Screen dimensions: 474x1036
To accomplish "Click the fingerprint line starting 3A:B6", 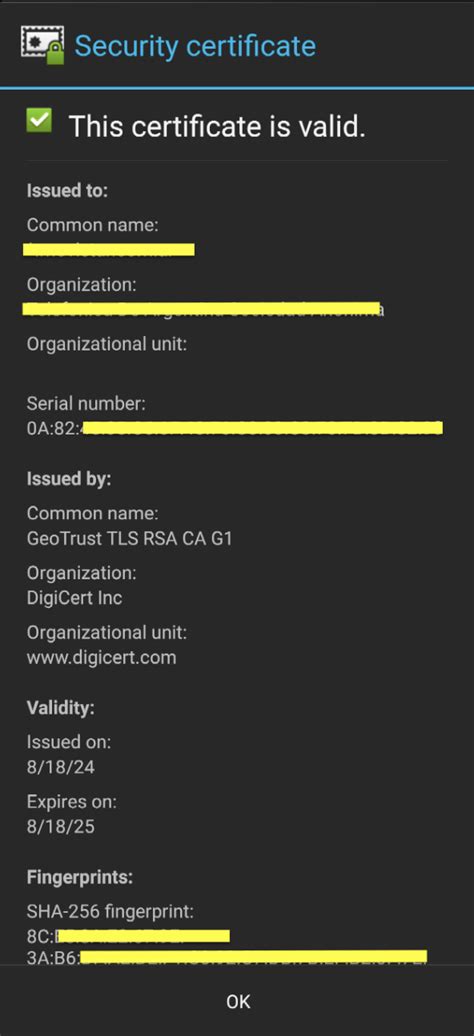I will (227, 957).
